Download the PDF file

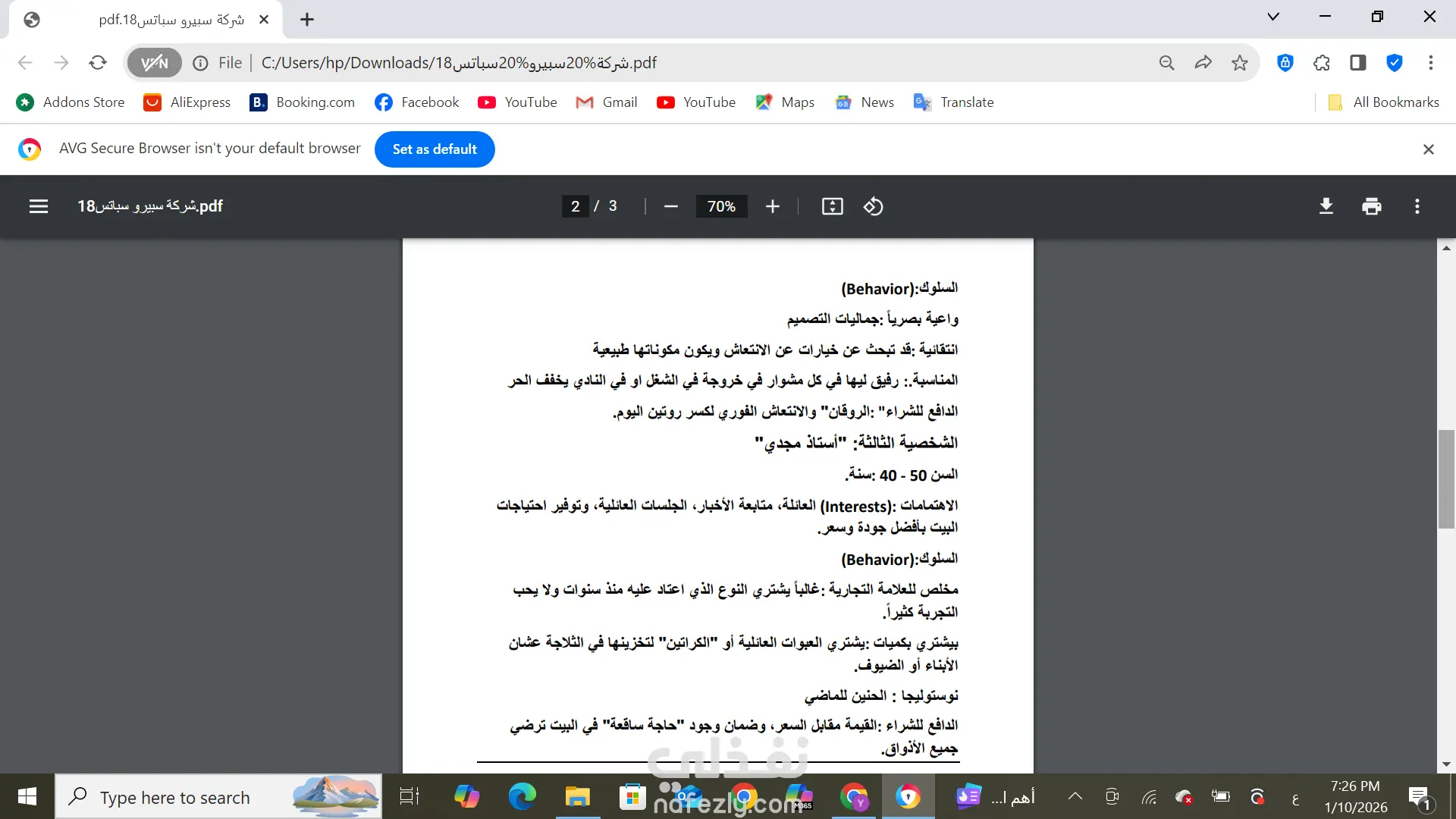[1326, 206]
